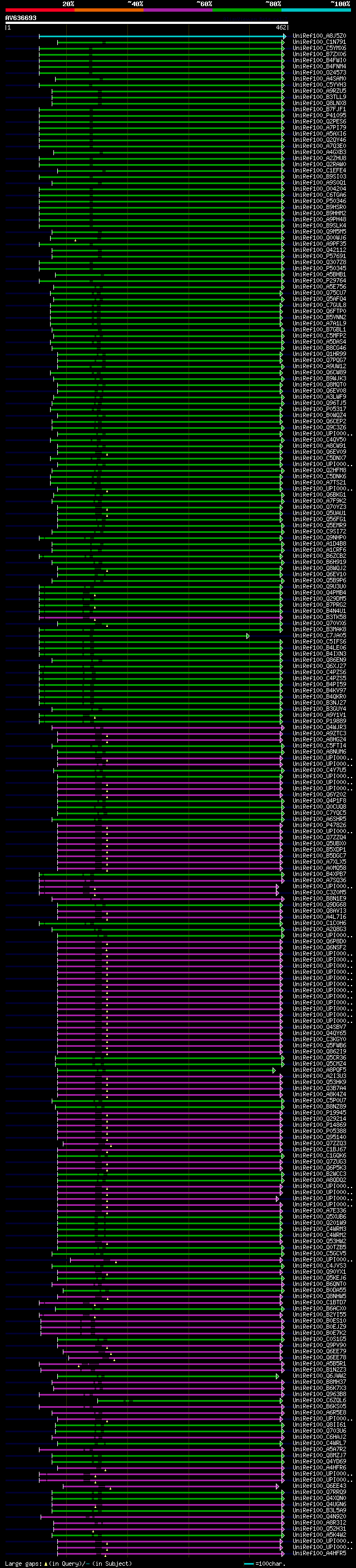The width and height of the screenshot is (356, 1568).
Task: Select hit label UniRef100_C4QV50
Action: tap(319, 439)
